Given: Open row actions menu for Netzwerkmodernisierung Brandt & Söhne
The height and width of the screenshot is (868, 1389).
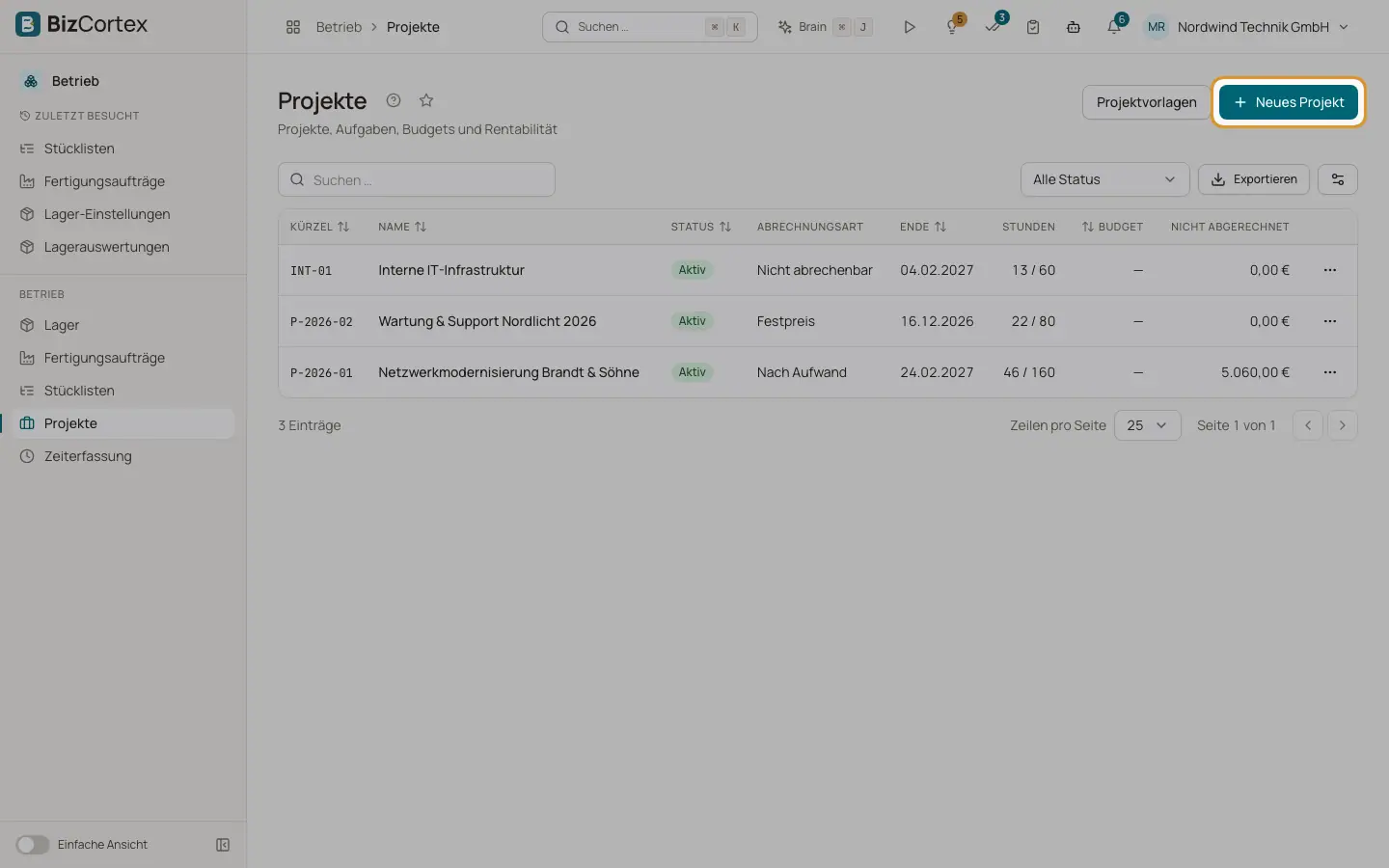Looking at the screenshot, I should (x=1330, y=372).
